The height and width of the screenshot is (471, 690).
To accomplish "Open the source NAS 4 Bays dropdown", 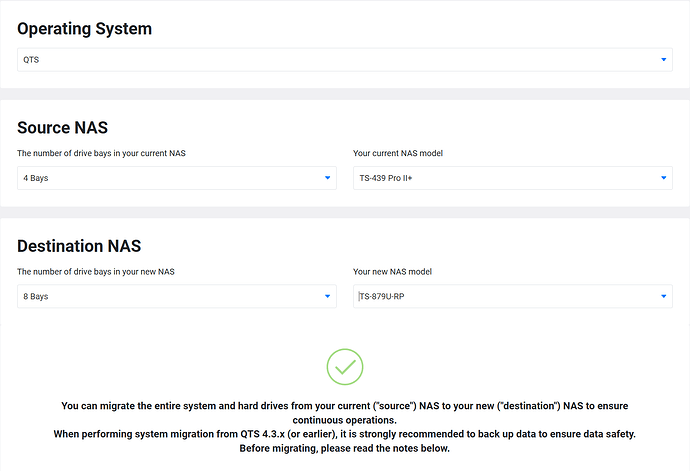I will (x=177, y=178).
